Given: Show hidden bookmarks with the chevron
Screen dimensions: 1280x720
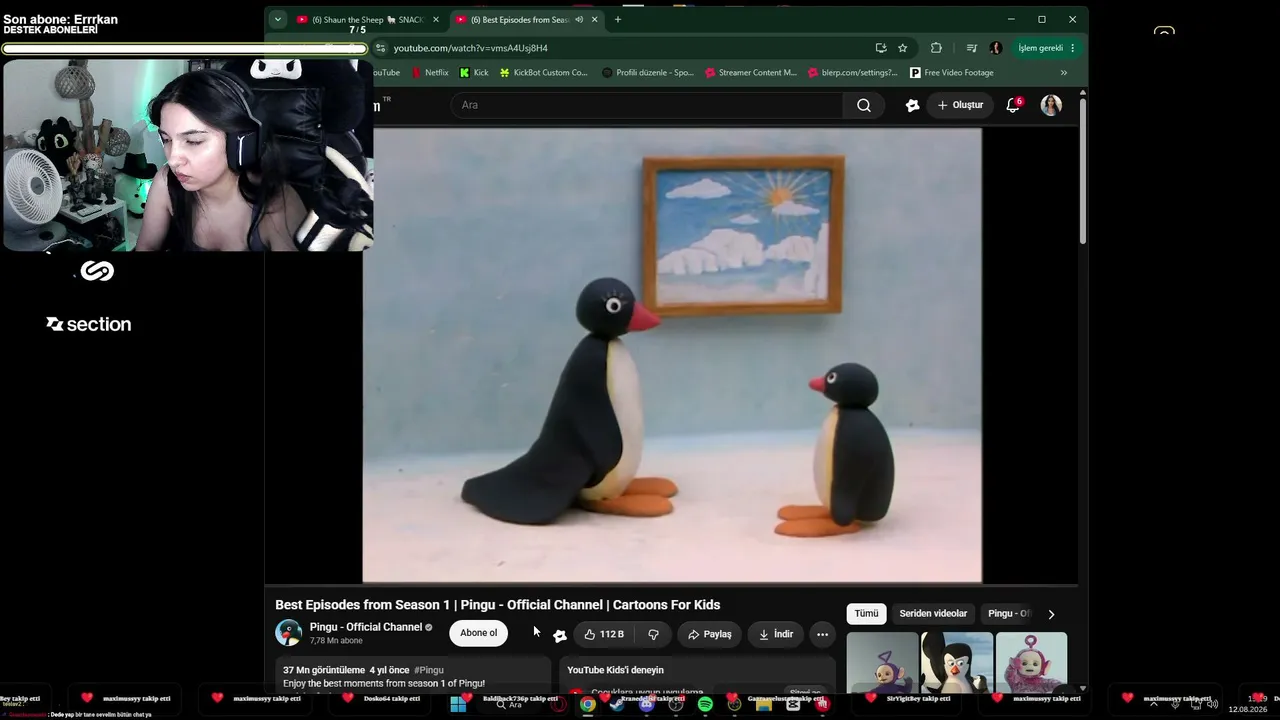Looking at the screenshot, I should pyautogui.click(x=1064, y=73).
